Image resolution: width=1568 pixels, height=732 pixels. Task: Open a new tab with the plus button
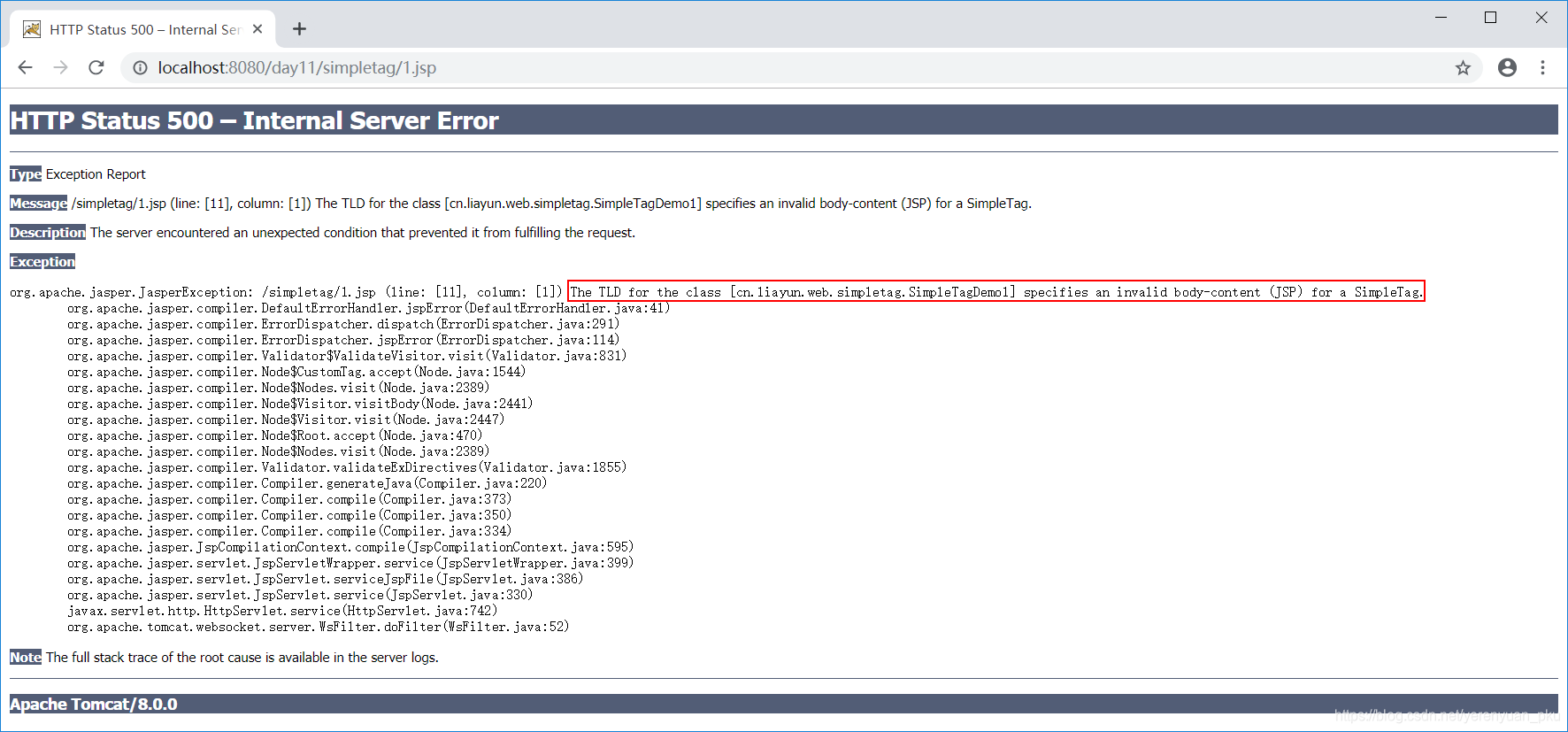299,29
